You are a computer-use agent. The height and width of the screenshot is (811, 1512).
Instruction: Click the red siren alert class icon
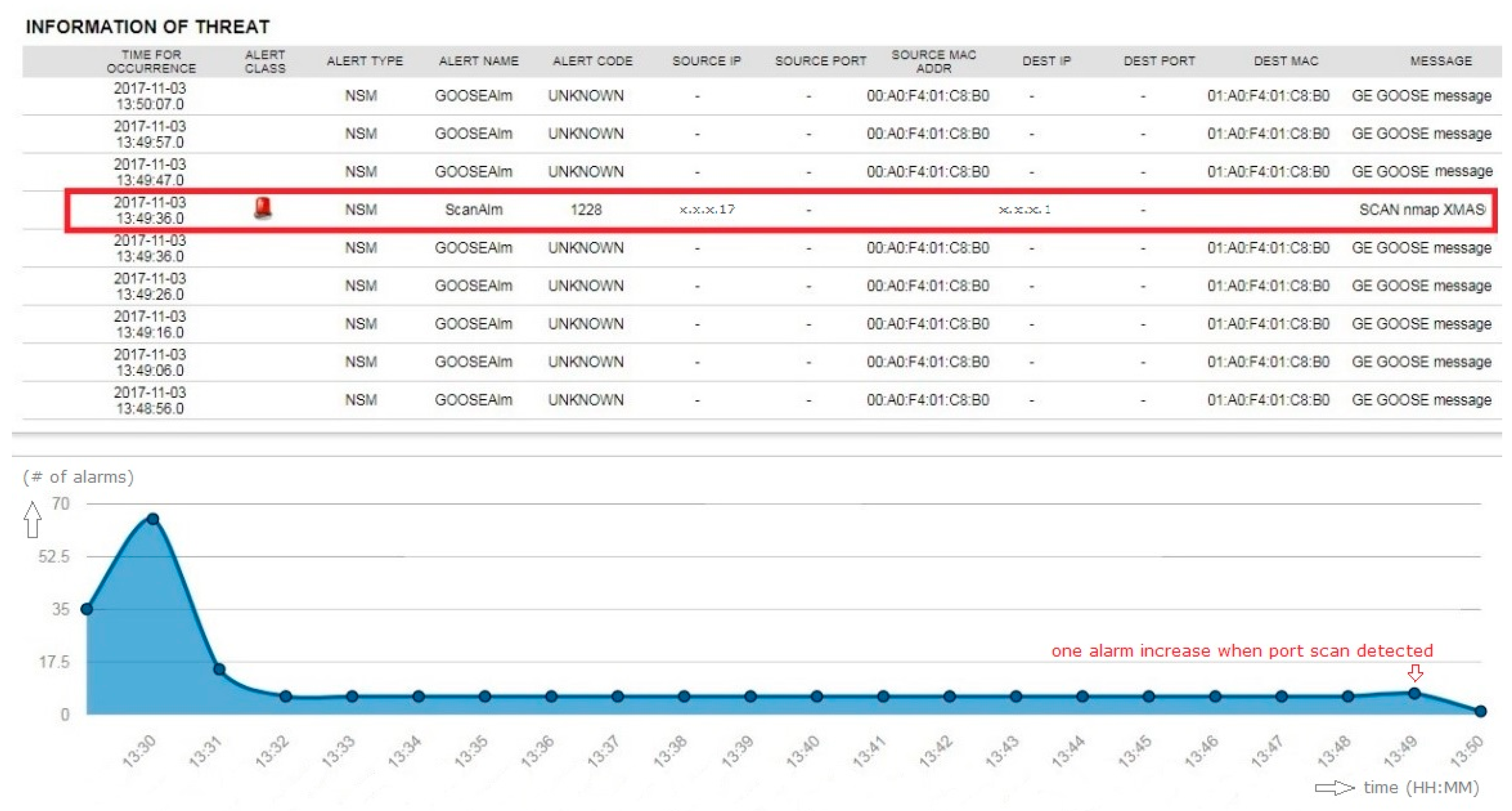click(x=262, y=208)
